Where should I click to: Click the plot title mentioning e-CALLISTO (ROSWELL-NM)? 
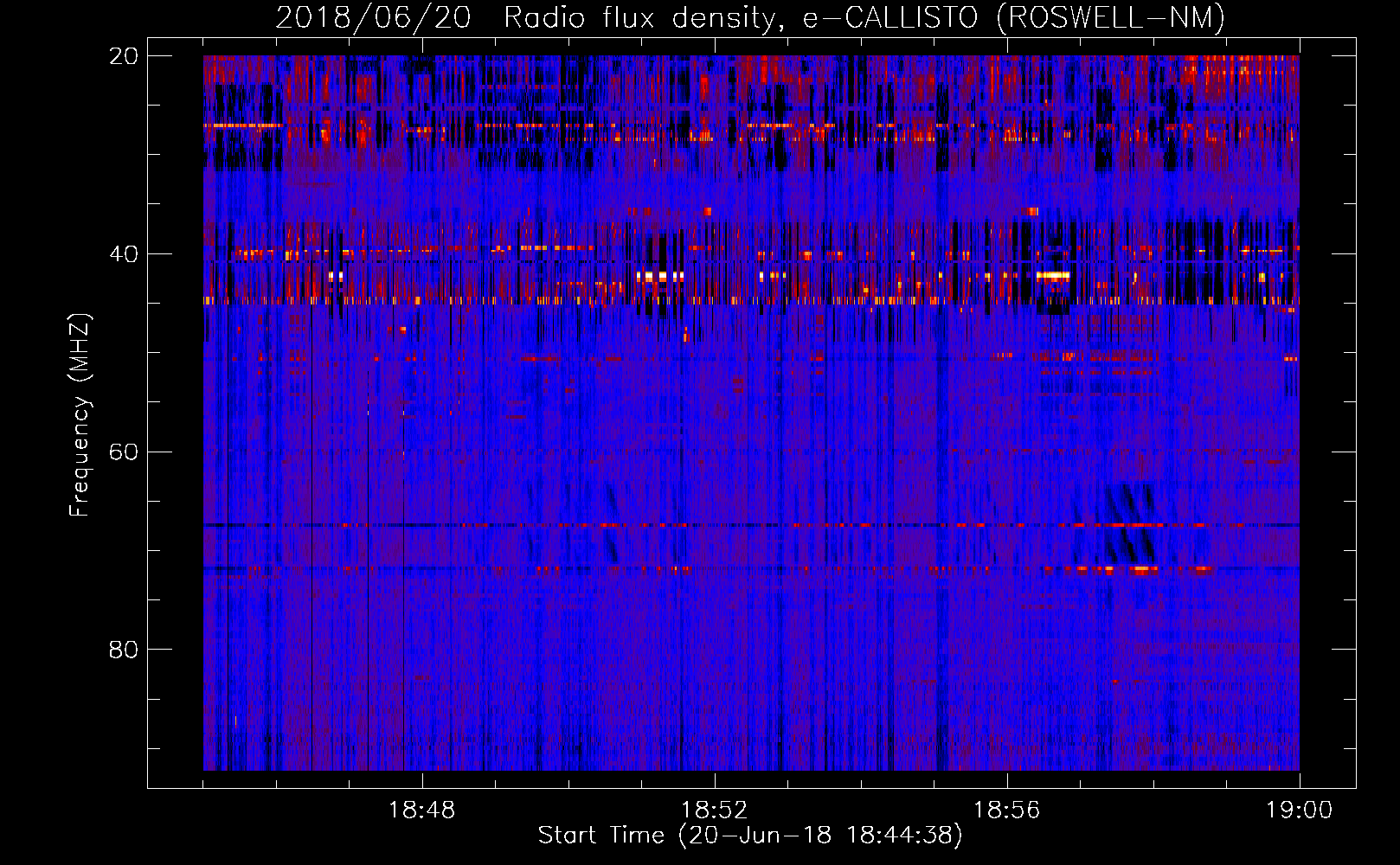[750, 17]
